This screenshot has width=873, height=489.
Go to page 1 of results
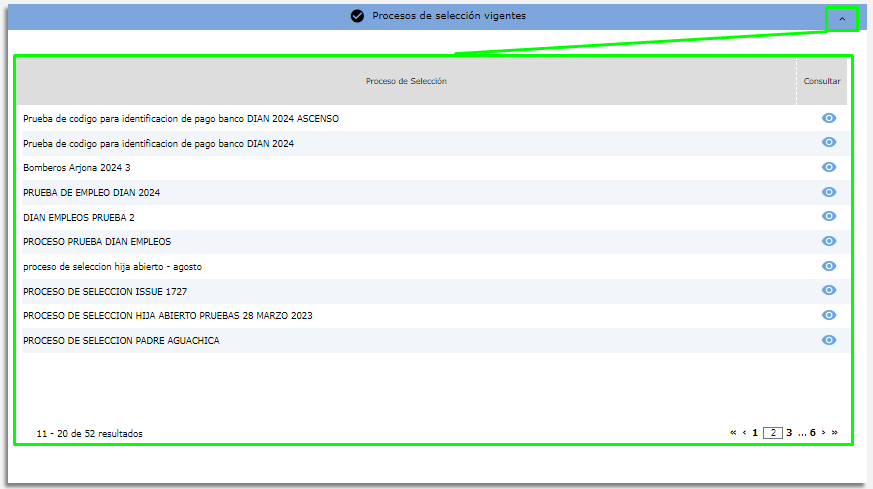click(x=755, y=433)
